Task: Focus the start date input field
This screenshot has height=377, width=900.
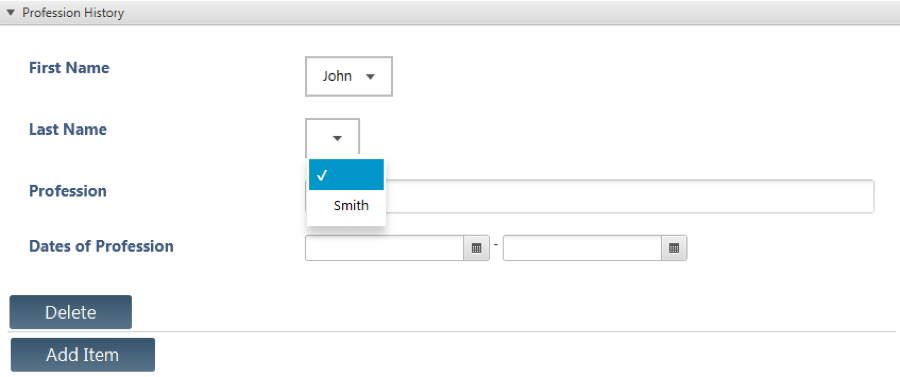Action: click(x=385, y=248)
